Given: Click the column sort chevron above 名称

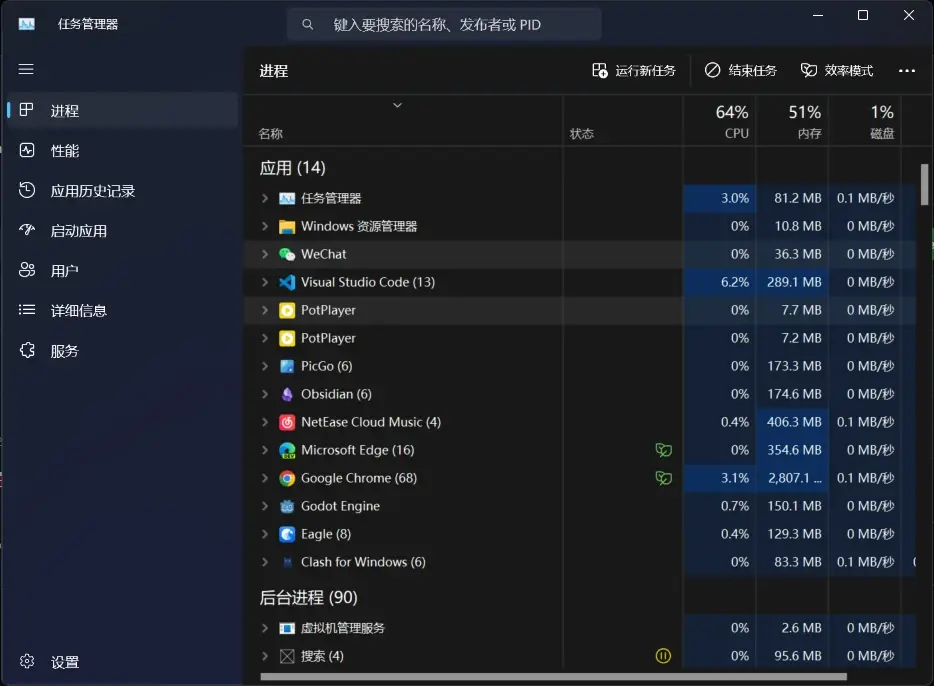Looking at the screenshot, I should pos(397,105).
